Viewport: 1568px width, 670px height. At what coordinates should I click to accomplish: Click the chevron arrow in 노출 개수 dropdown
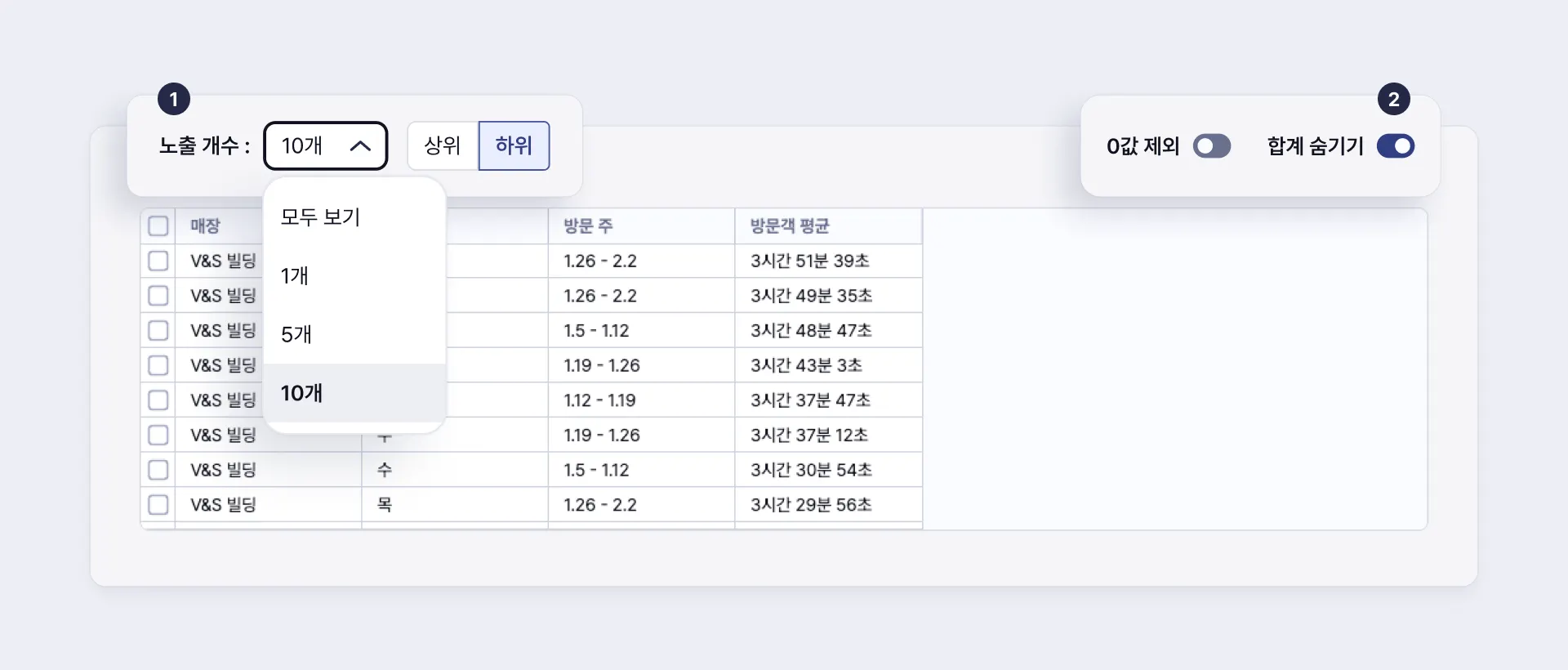click(360, 146)
